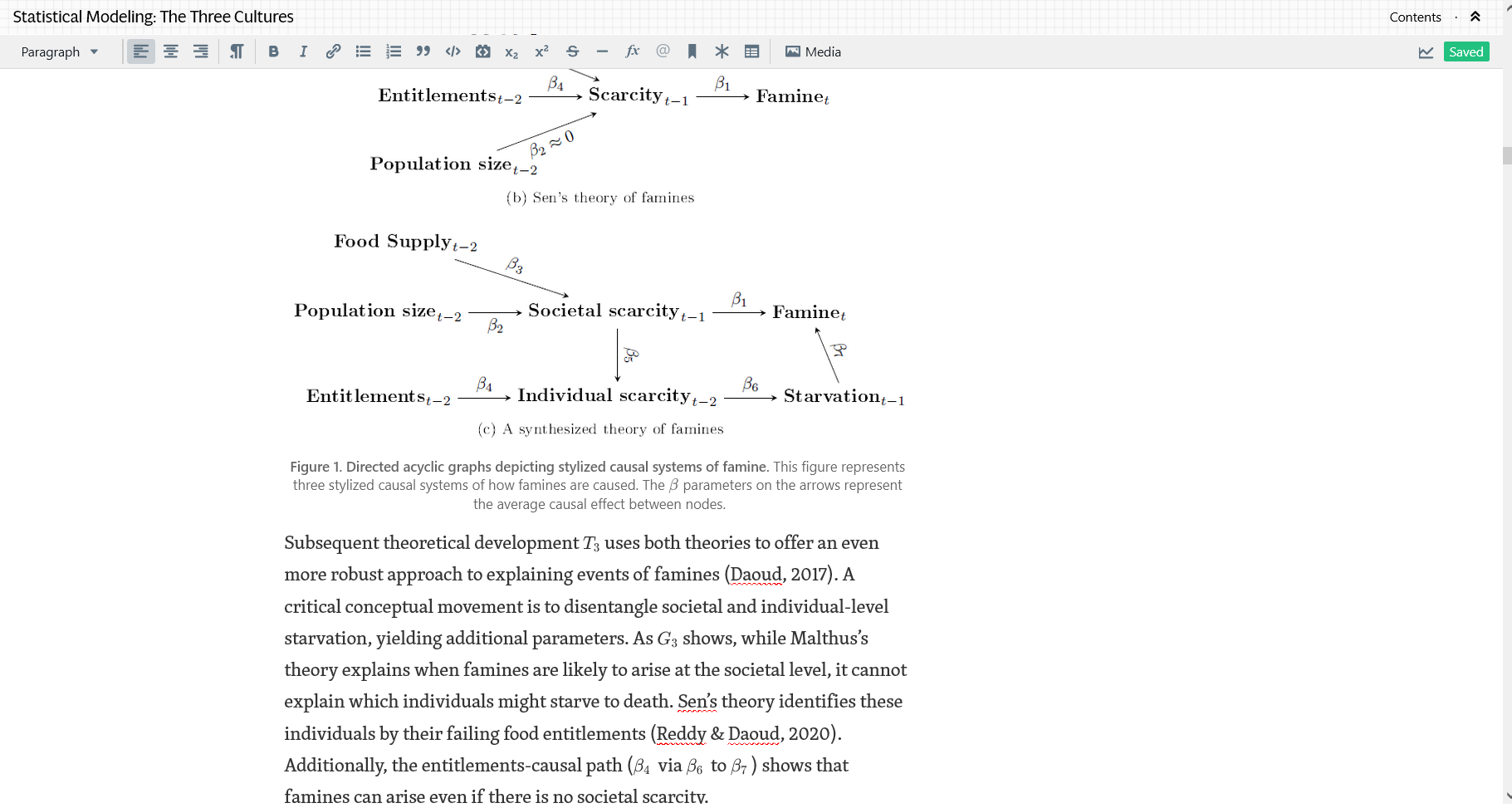
Task: Toggle bold formatting
Action: click(273, 51)
